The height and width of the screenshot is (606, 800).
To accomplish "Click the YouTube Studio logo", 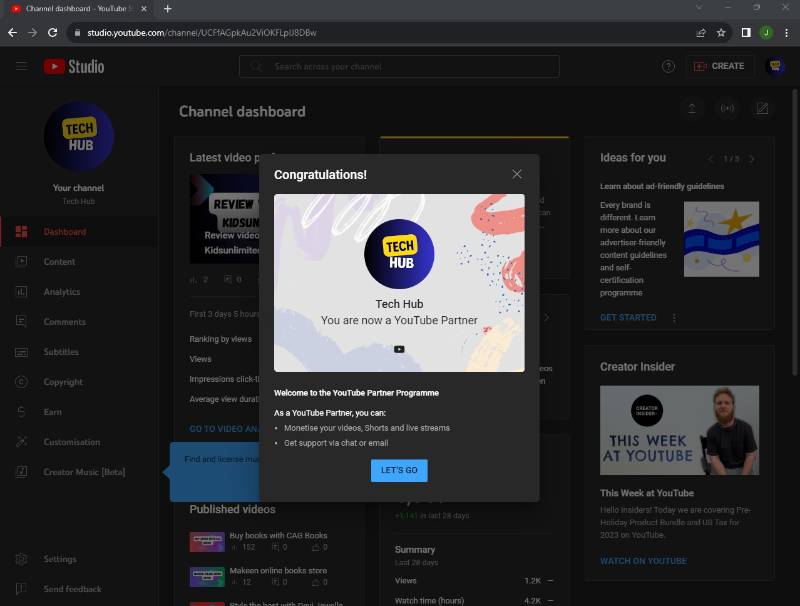I will point(74,66).
